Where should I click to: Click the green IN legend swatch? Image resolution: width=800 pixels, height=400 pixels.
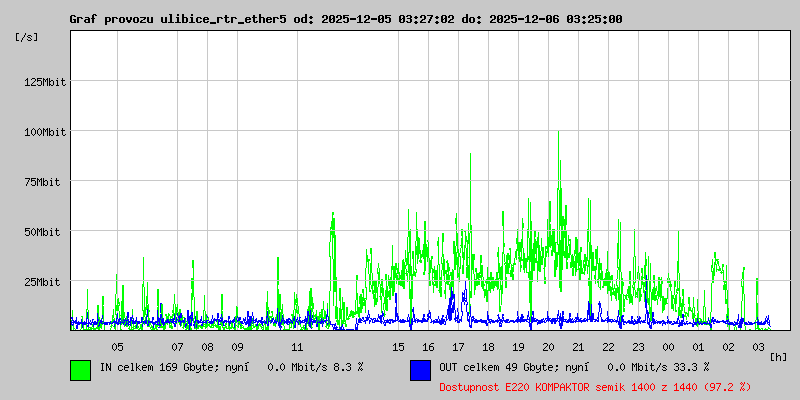point(80,369)
